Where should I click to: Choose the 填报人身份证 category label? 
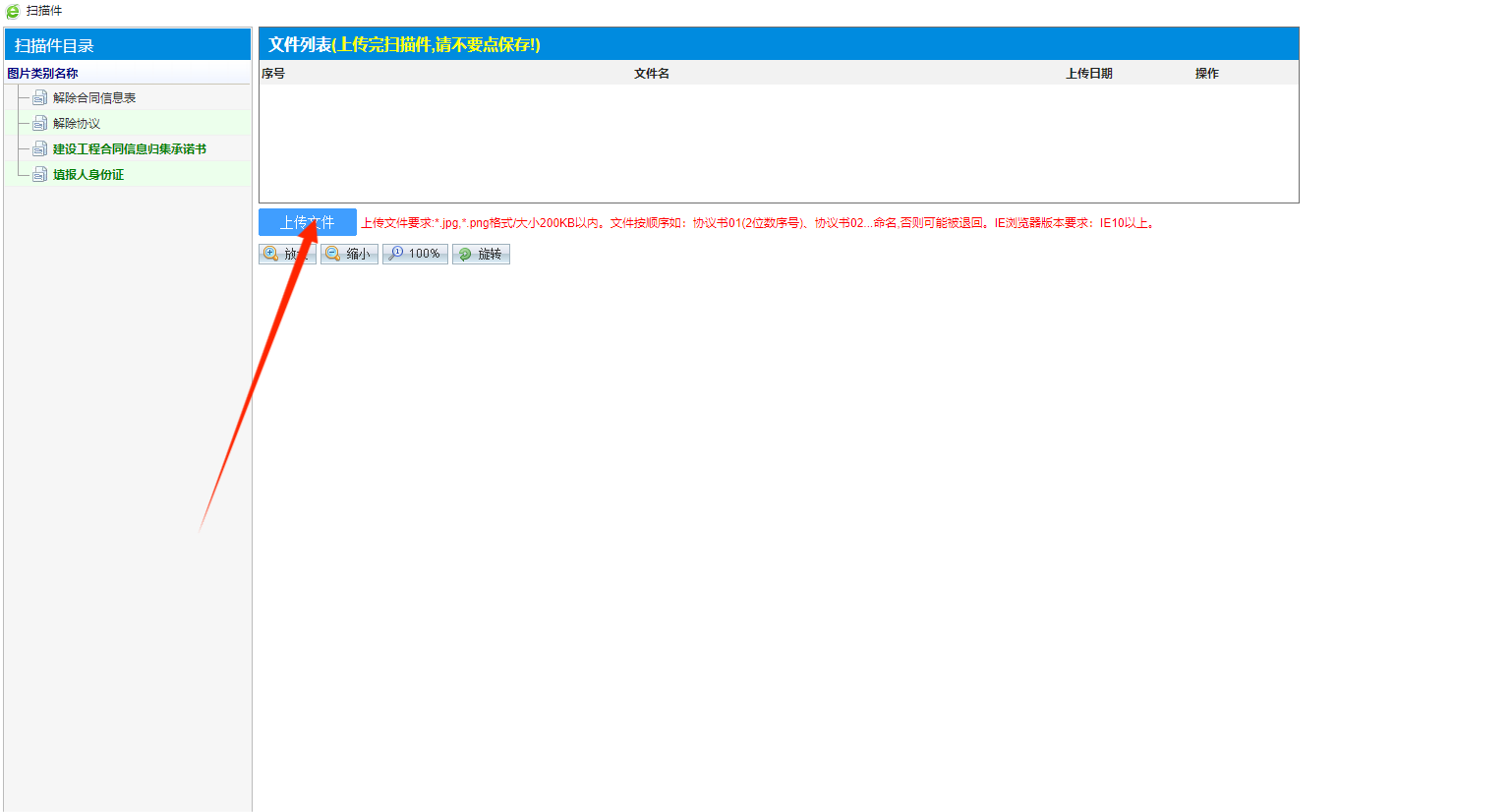[x=88, y=174]
